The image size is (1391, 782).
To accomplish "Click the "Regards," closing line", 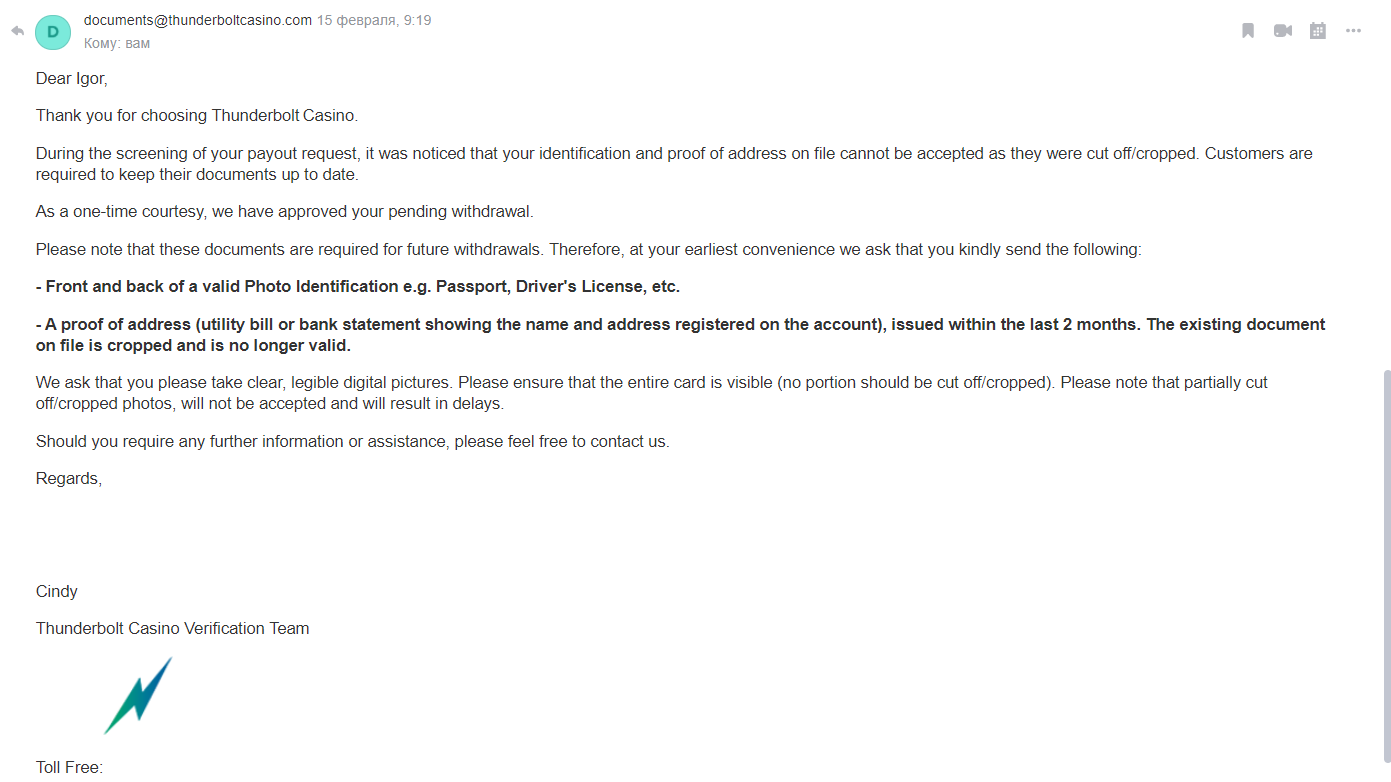I will 69,479.
